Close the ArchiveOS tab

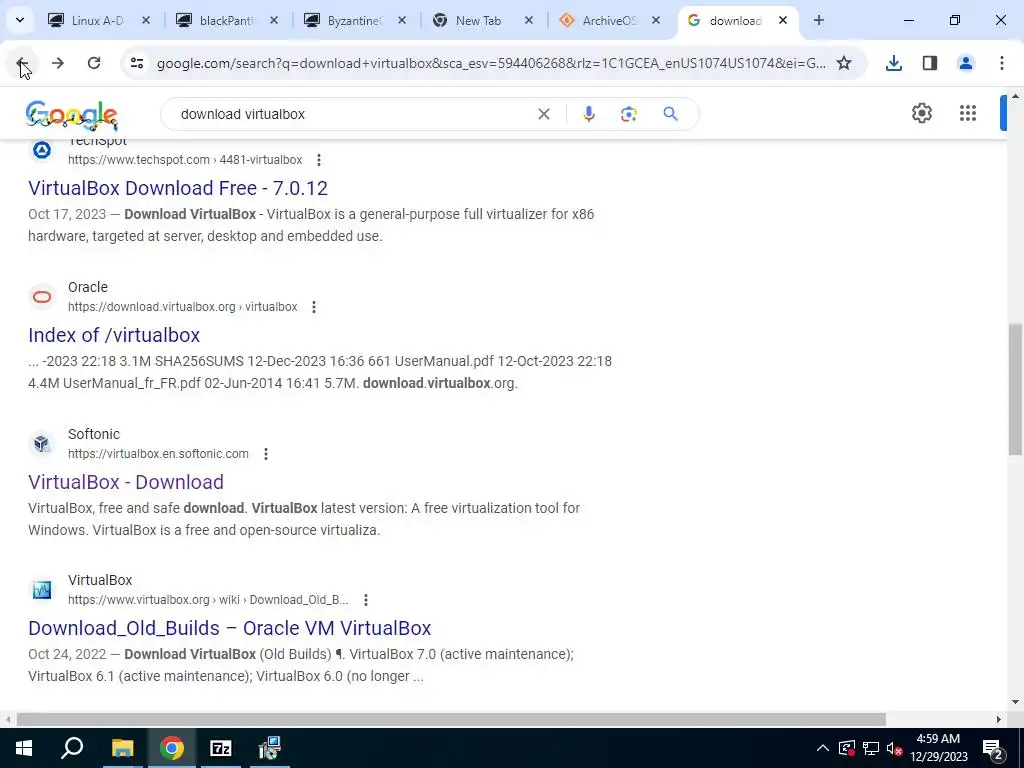click(655, 21)
